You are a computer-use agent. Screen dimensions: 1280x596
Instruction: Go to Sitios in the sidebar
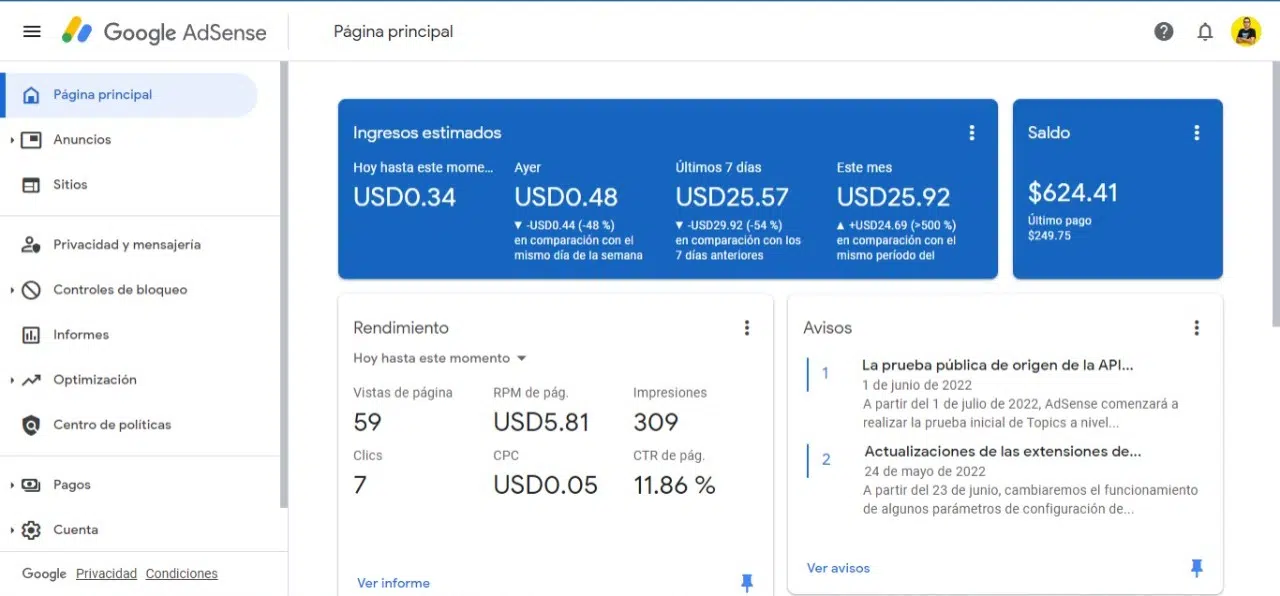pos(70,185)
